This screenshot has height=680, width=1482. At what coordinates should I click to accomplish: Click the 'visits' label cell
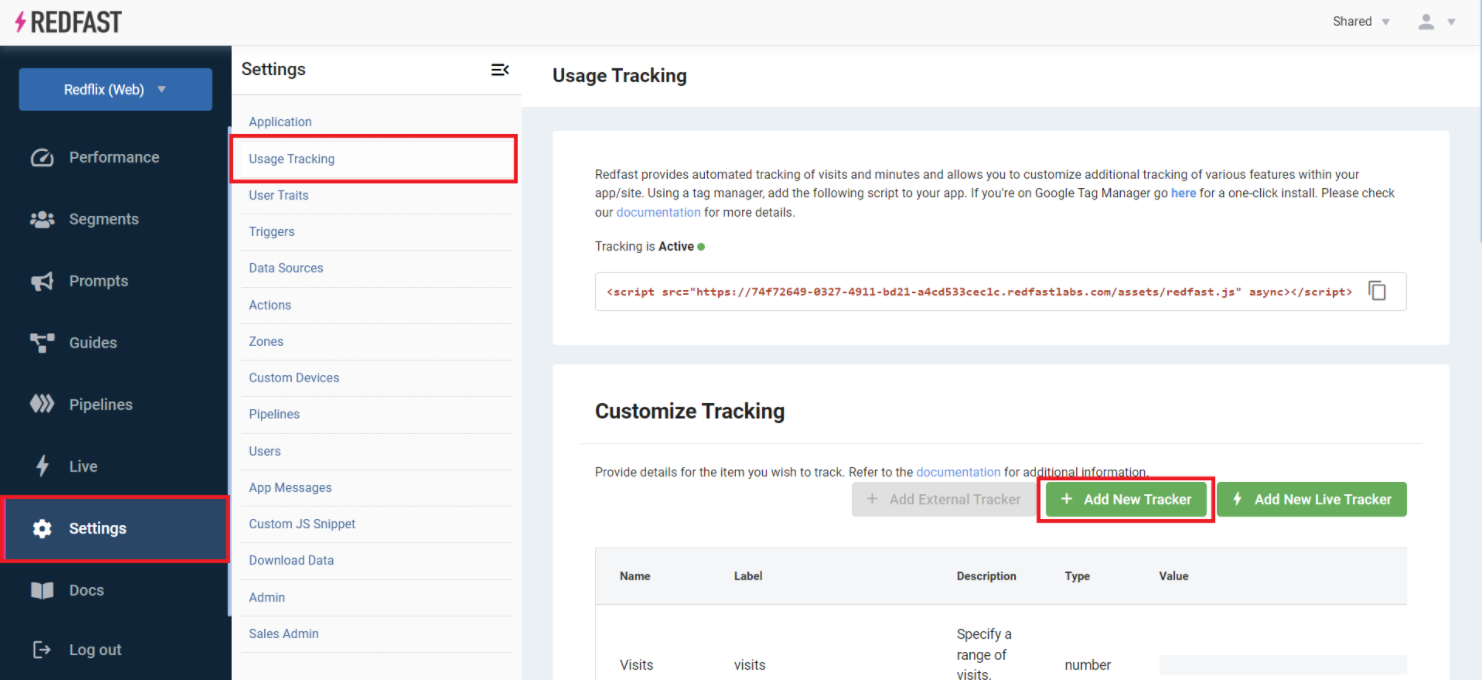(x=749, y=665)
